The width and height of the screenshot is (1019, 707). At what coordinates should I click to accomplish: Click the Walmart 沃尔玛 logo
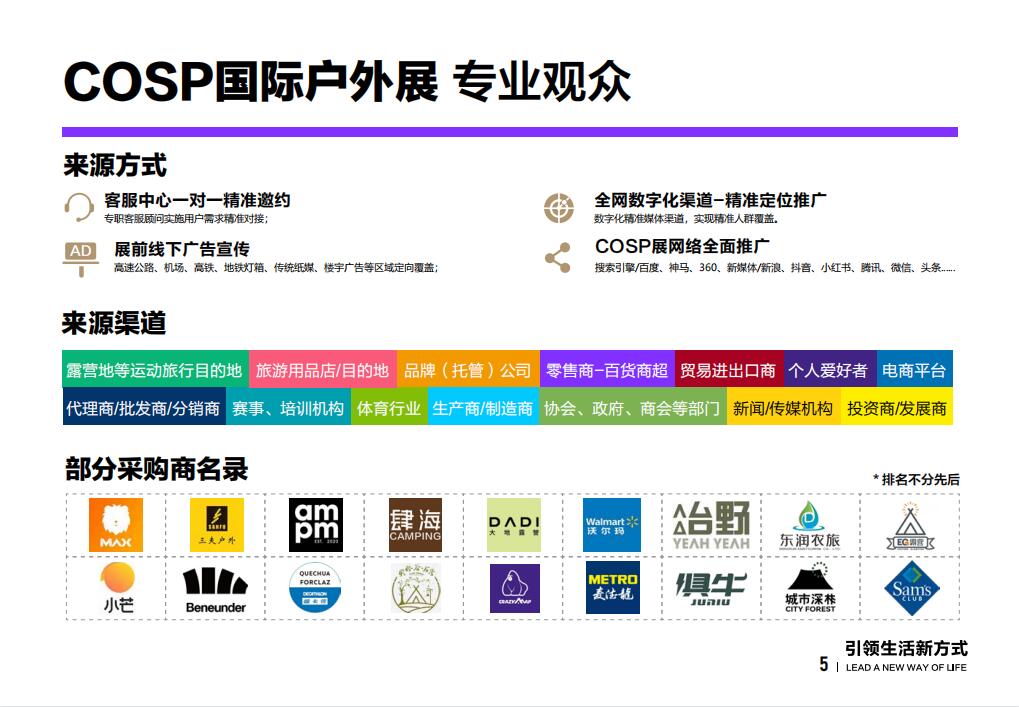point(611,525)
